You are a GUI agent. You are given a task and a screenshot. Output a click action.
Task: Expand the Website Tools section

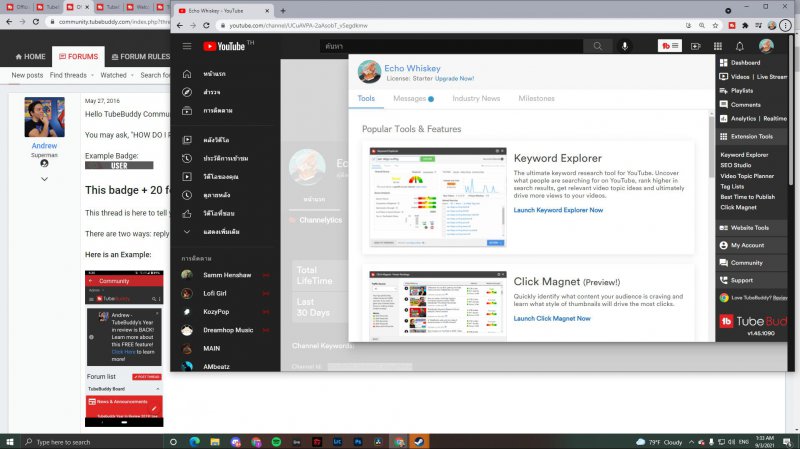(x=749, y=228)
